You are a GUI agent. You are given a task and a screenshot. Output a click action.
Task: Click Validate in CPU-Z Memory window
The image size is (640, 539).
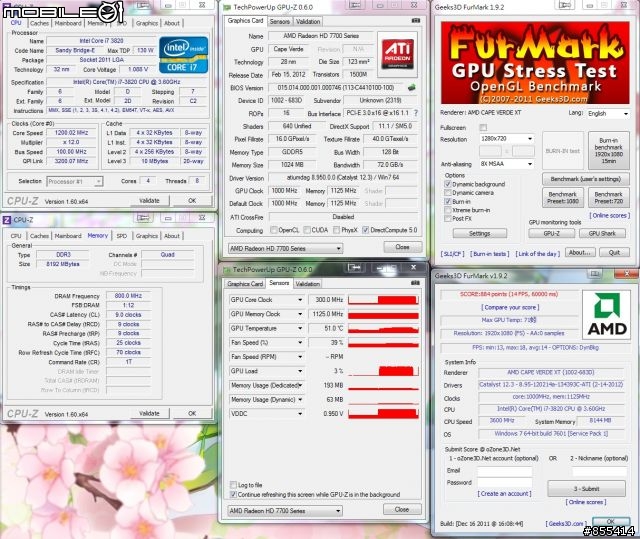pos(149,414)
